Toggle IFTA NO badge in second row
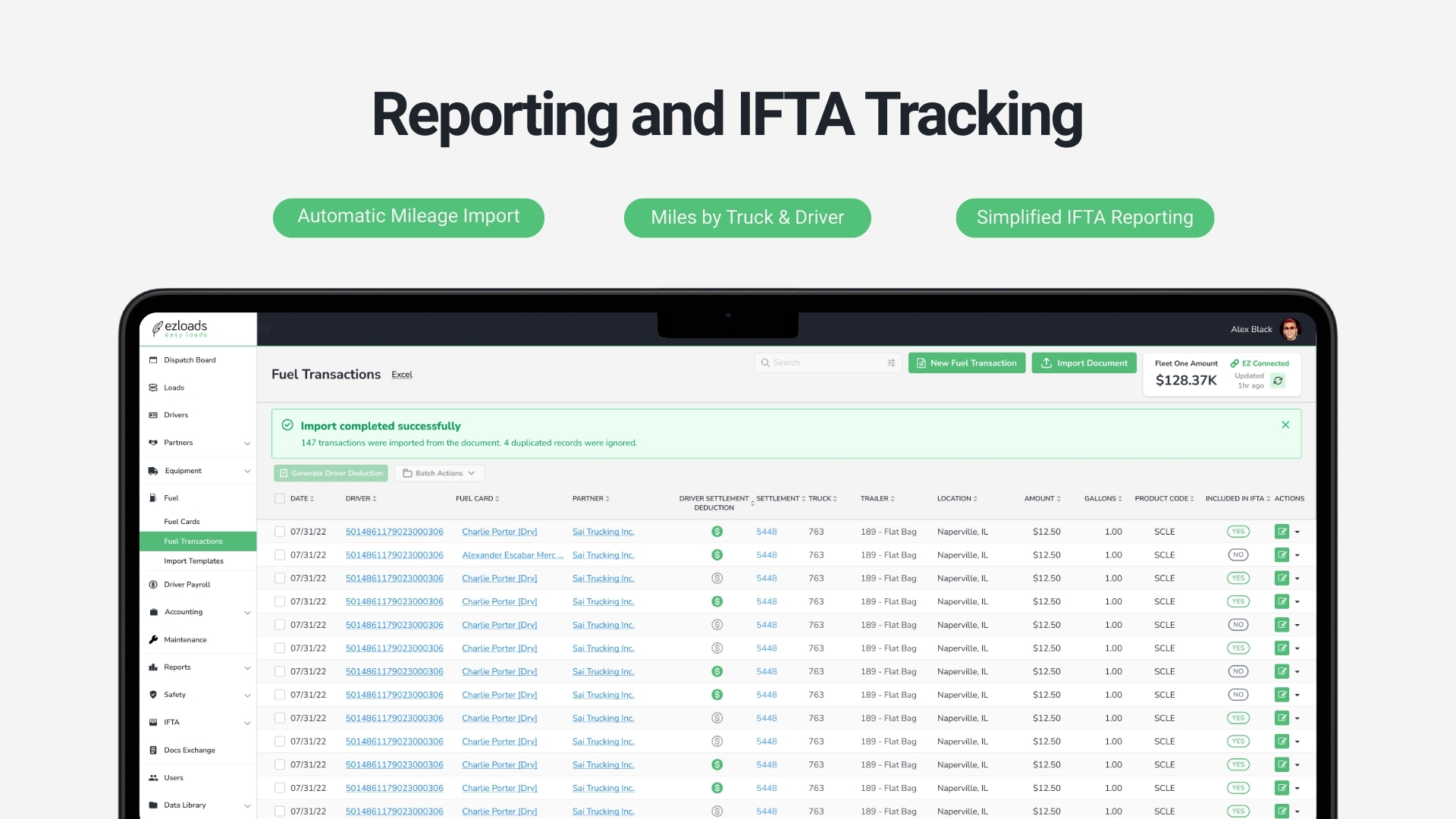 click(x=1238, y=555)
